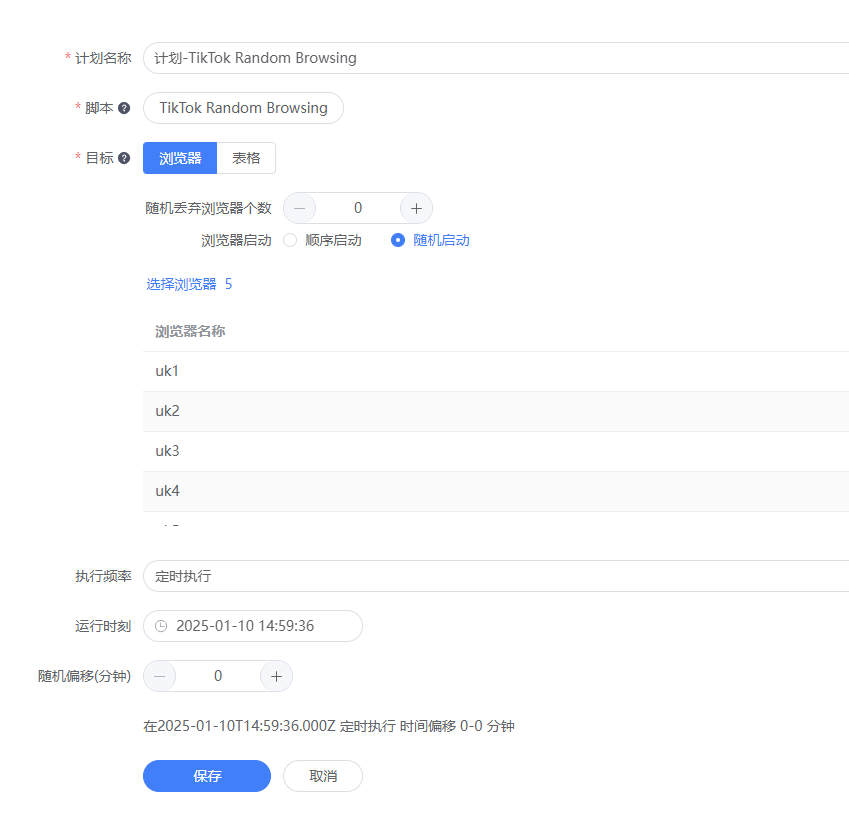This screenshot has height=826, width=849.
Task: Click plus icon to increase 随机偏移 minutes
Action: pyautogui.click(x=276, y=676)
